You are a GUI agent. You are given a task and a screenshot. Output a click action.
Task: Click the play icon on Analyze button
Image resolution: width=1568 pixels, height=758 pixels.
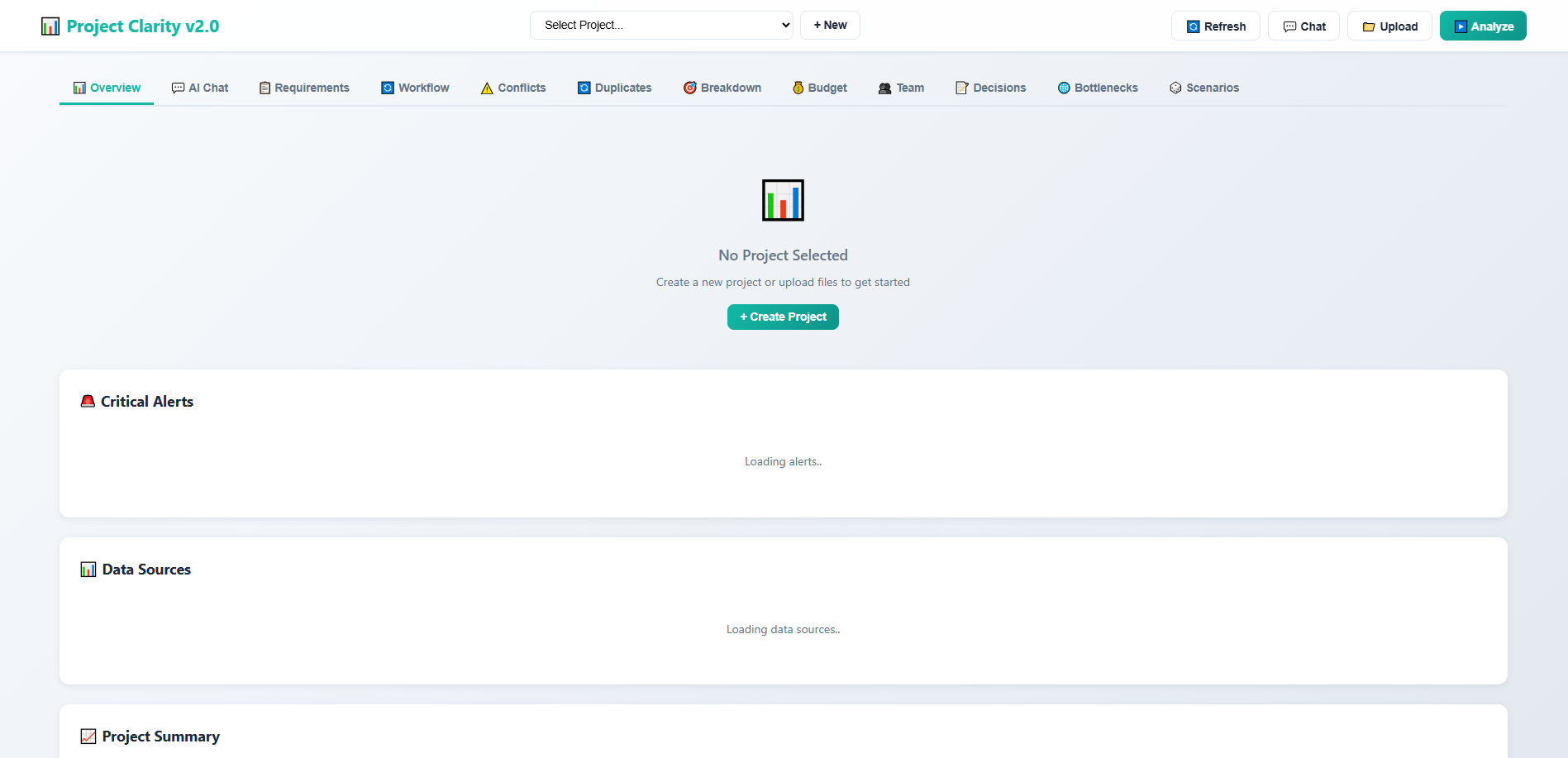[x=1461, y=26]
